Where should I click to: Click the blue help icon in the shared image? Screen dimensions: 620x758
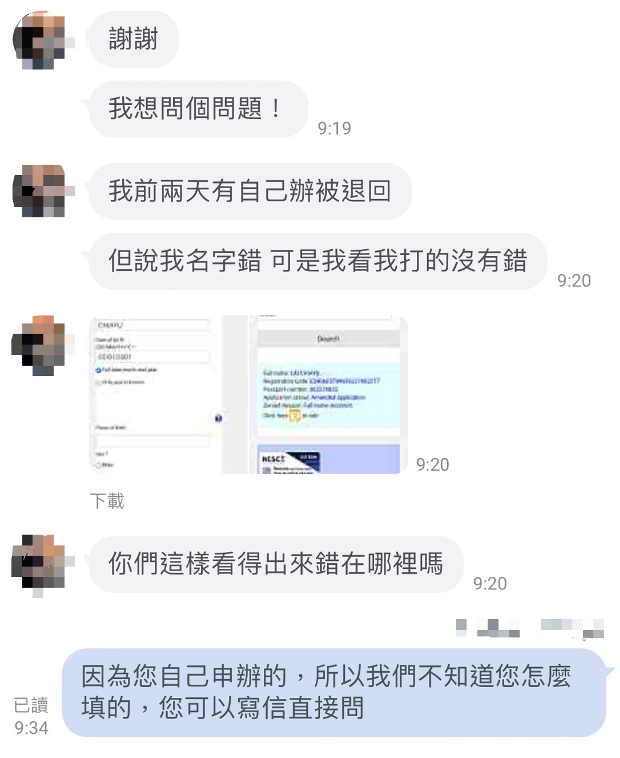pyautogui.click(x=218, y=418)
